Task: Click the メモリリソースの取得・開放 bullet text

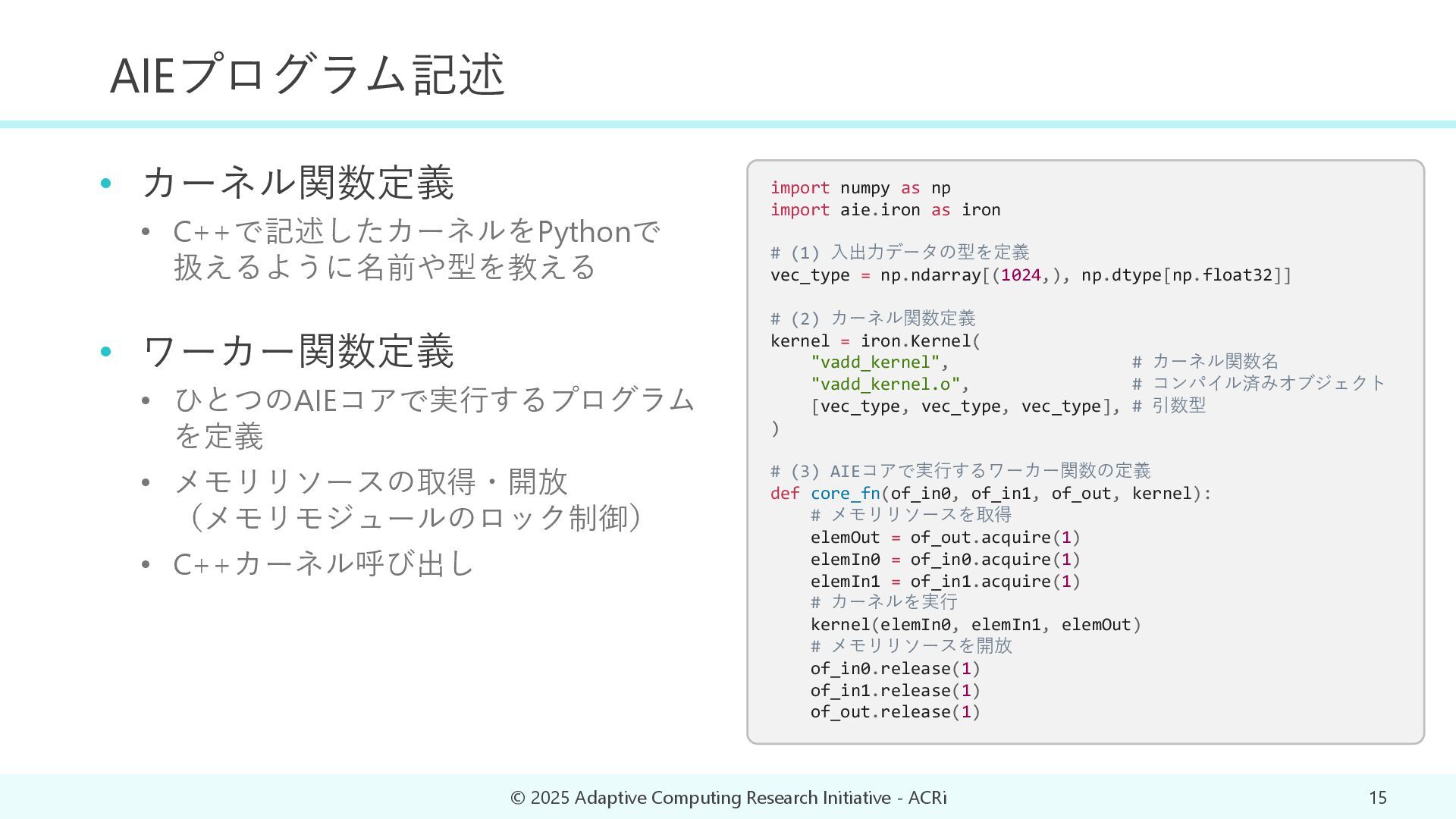Action: [x=371, y=482]
